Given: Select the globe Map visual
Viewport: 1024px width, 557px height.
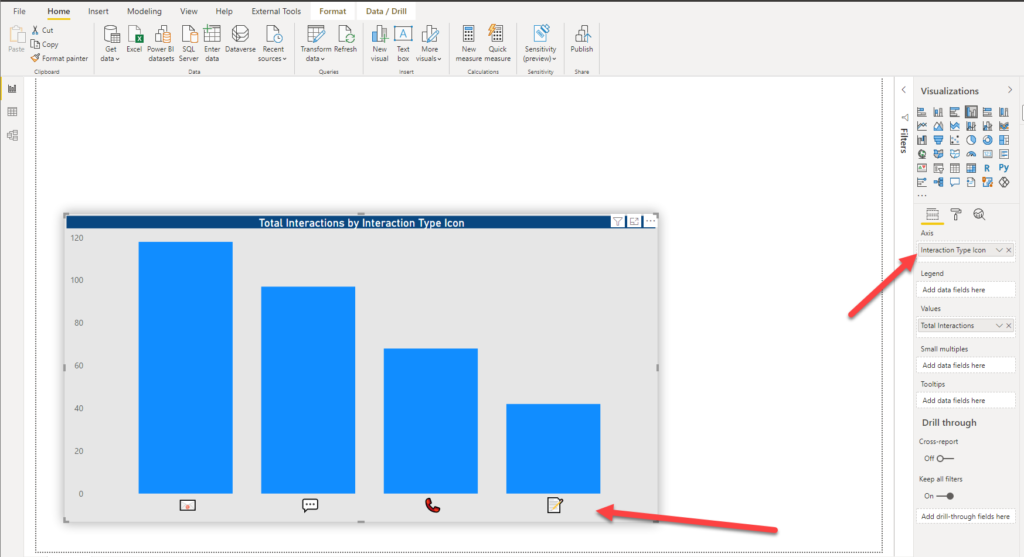Looking at the screenshot, I should click(921, 154).
